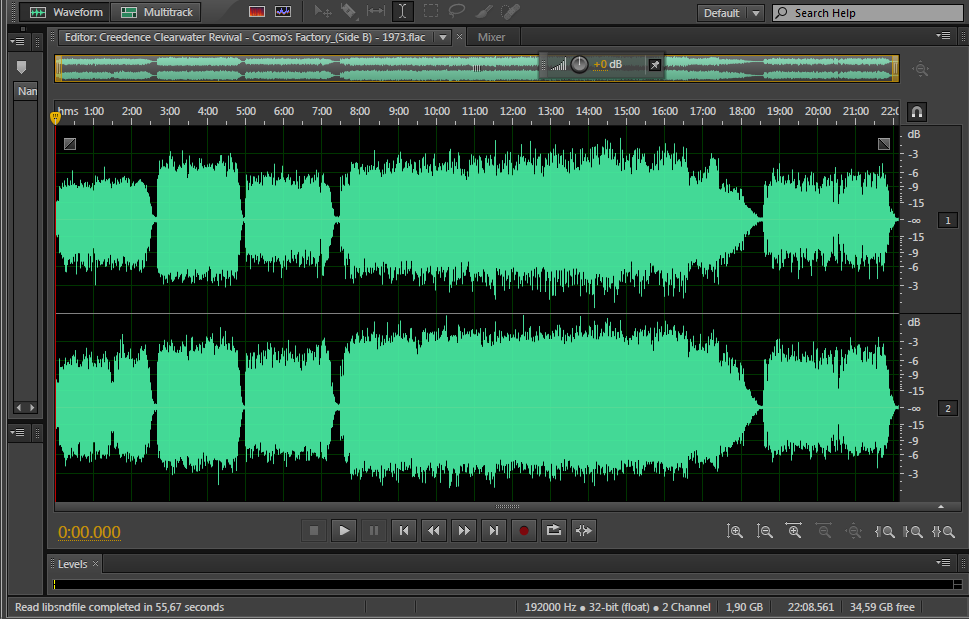
Task: Zoom in time
Action: click(794, 531)
